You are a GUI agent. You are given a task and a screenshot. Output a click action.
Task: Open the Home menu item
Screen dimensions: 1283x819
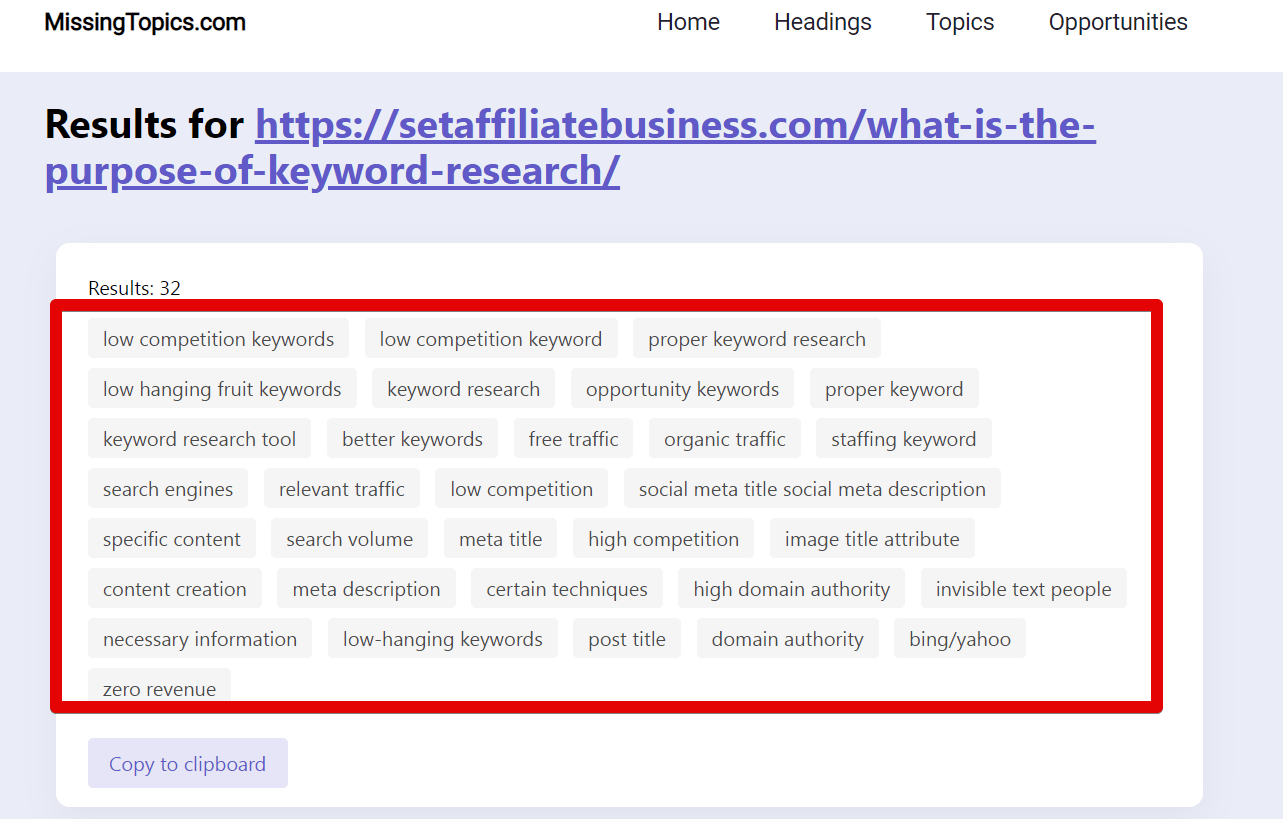[688, 22]
